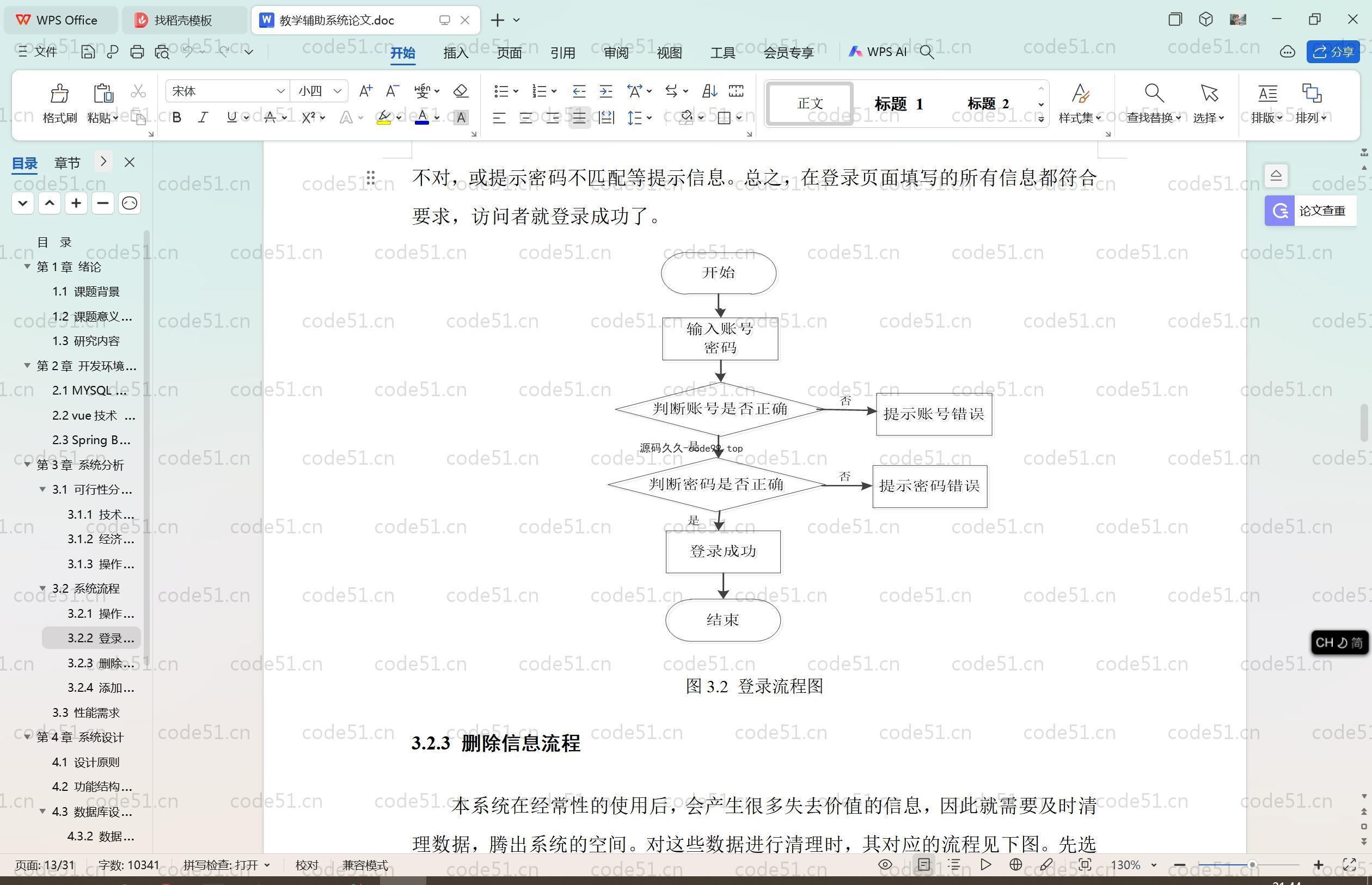Open the 文件 menu

38,52
